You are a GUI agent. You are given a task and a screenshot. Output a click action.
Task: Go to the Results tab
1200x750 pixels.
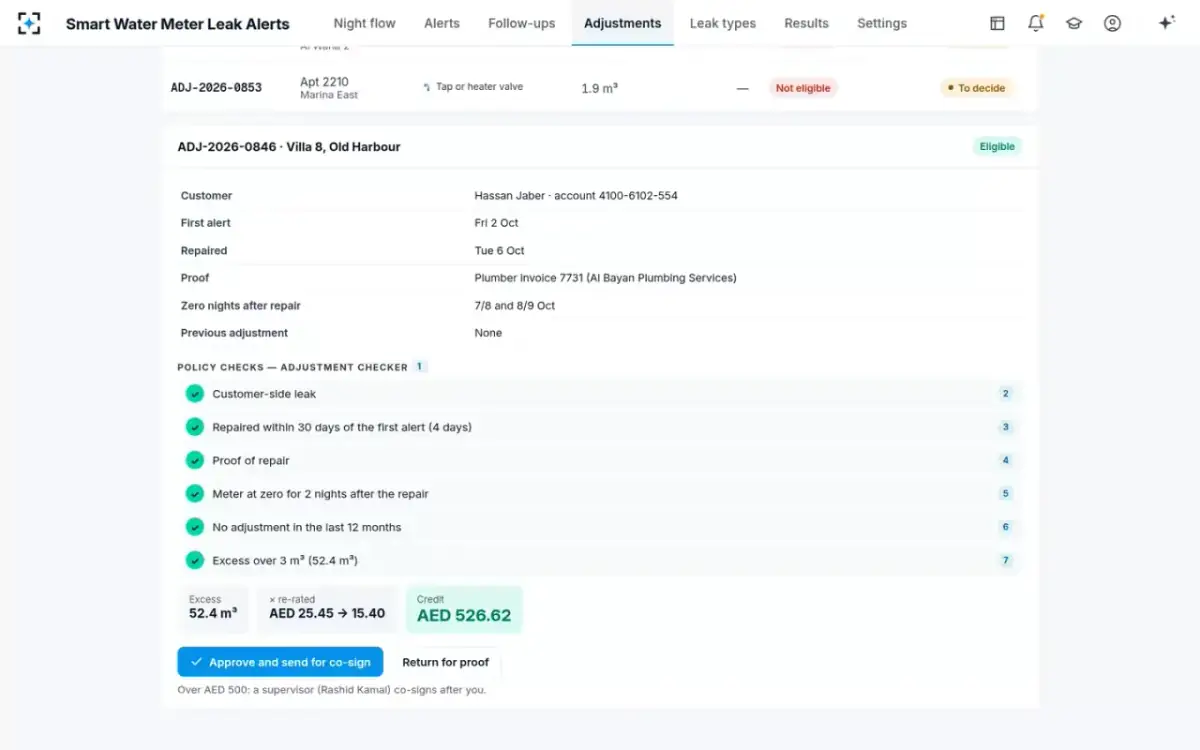(806, 23)
